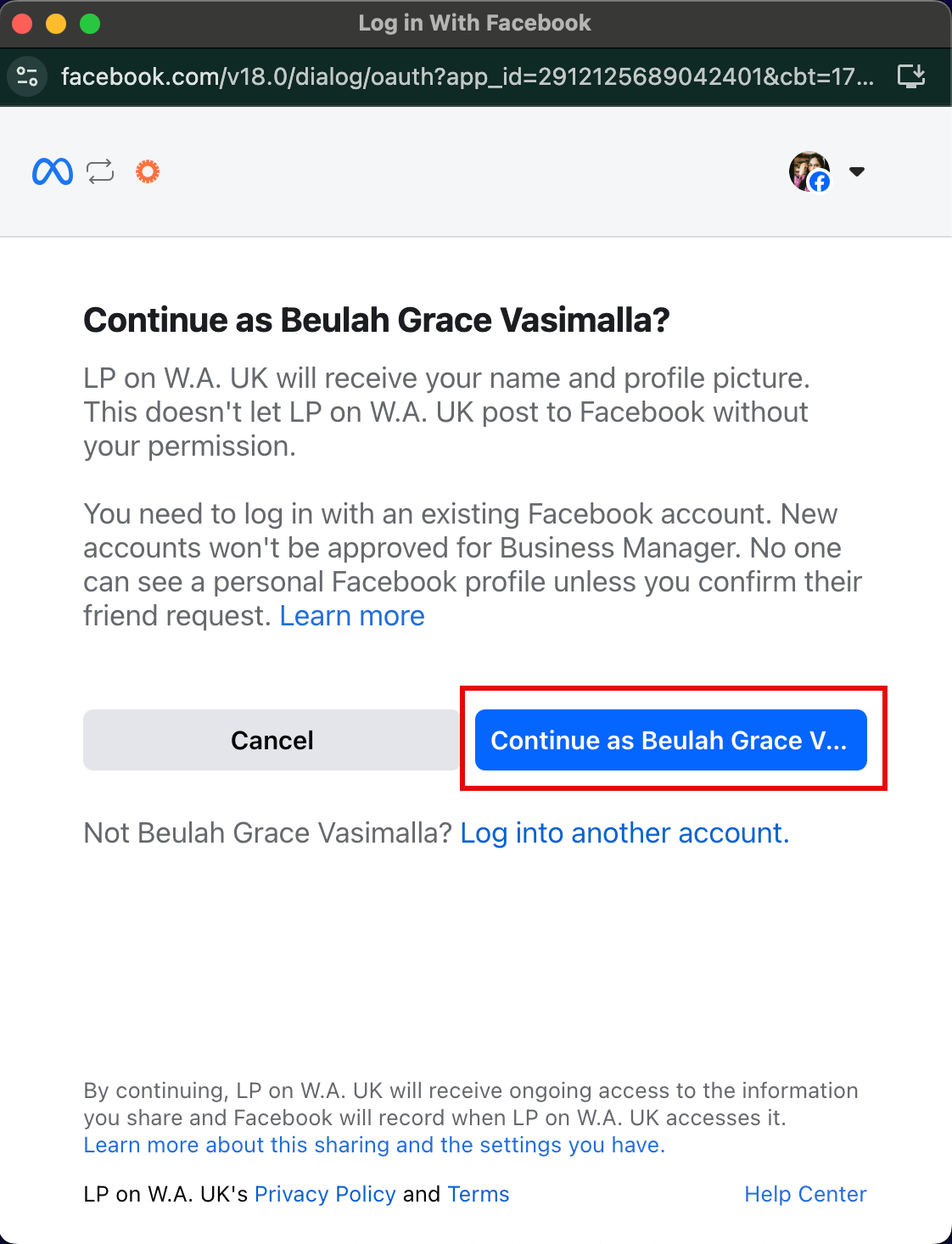Click the facebook.com URL address field
This screenshot has height=1244, width=952.
point(467,76)
